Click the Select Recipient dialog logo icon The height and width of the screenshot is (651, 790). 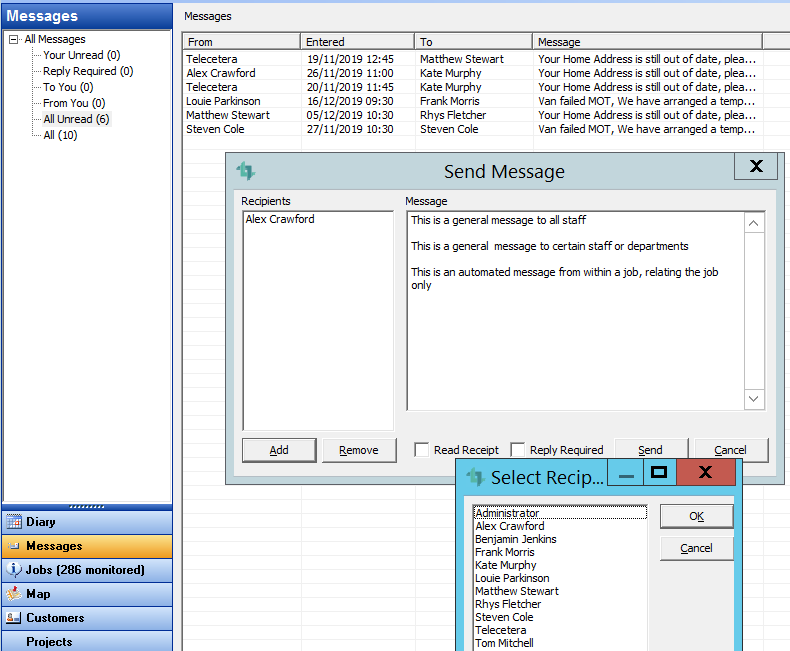[x=475, y=477]
